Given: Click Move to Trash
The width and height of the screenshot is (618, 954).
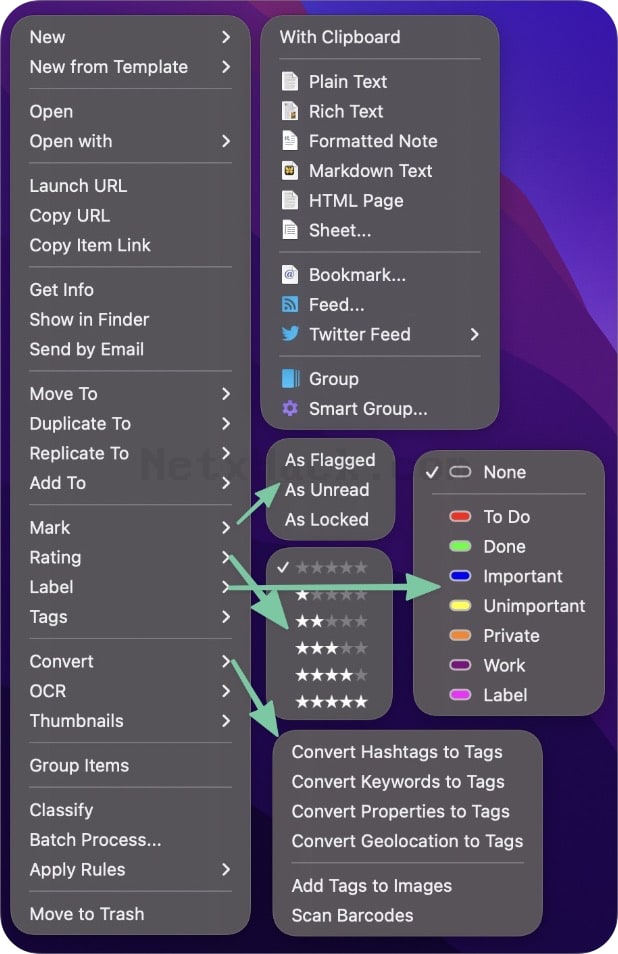Looking at the screenshot, I should pyautogui.click(x=87, y=914).
